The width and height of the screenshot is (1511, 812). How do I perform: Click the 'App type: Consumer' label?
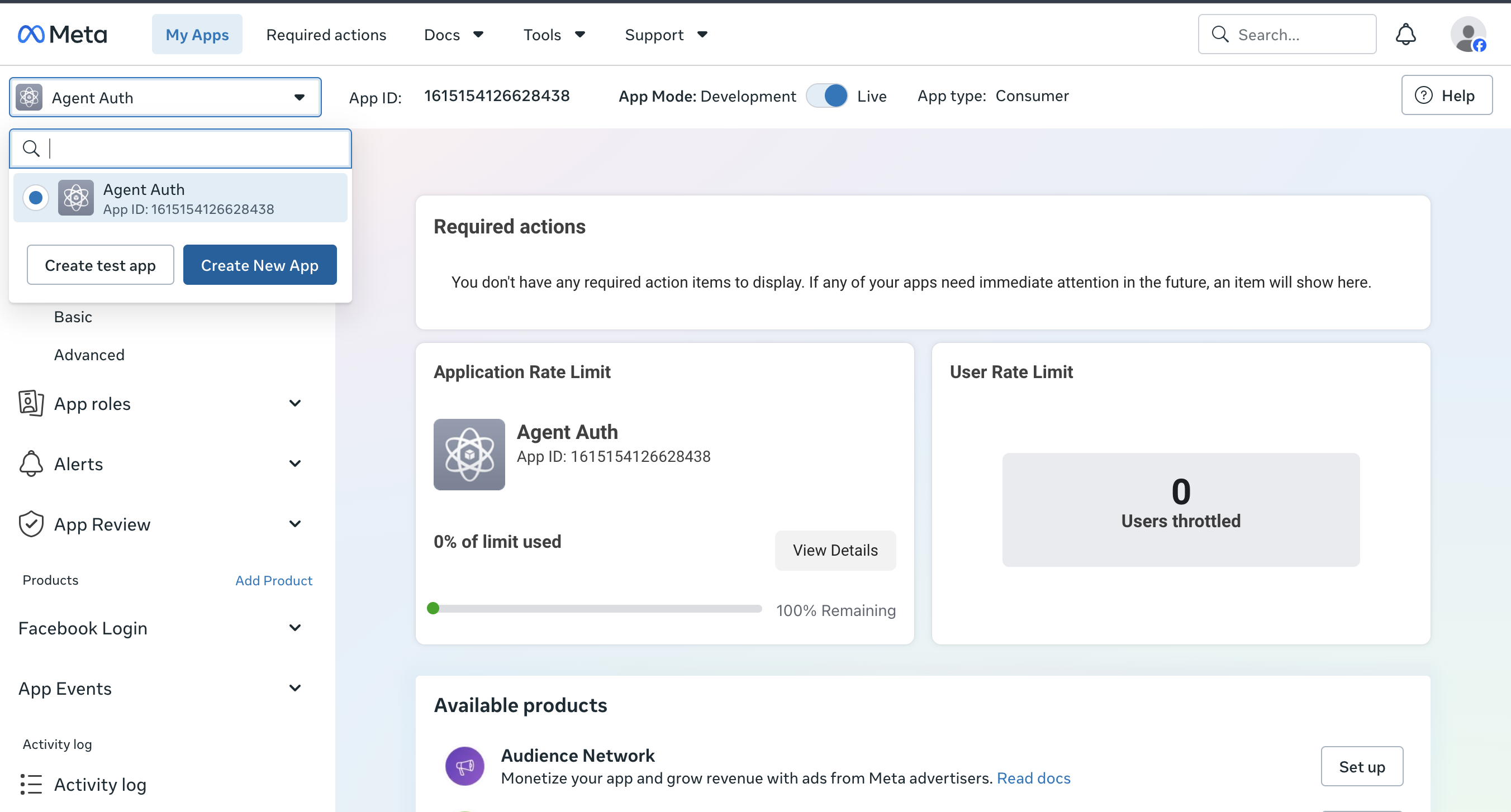[x=993, y=95]
